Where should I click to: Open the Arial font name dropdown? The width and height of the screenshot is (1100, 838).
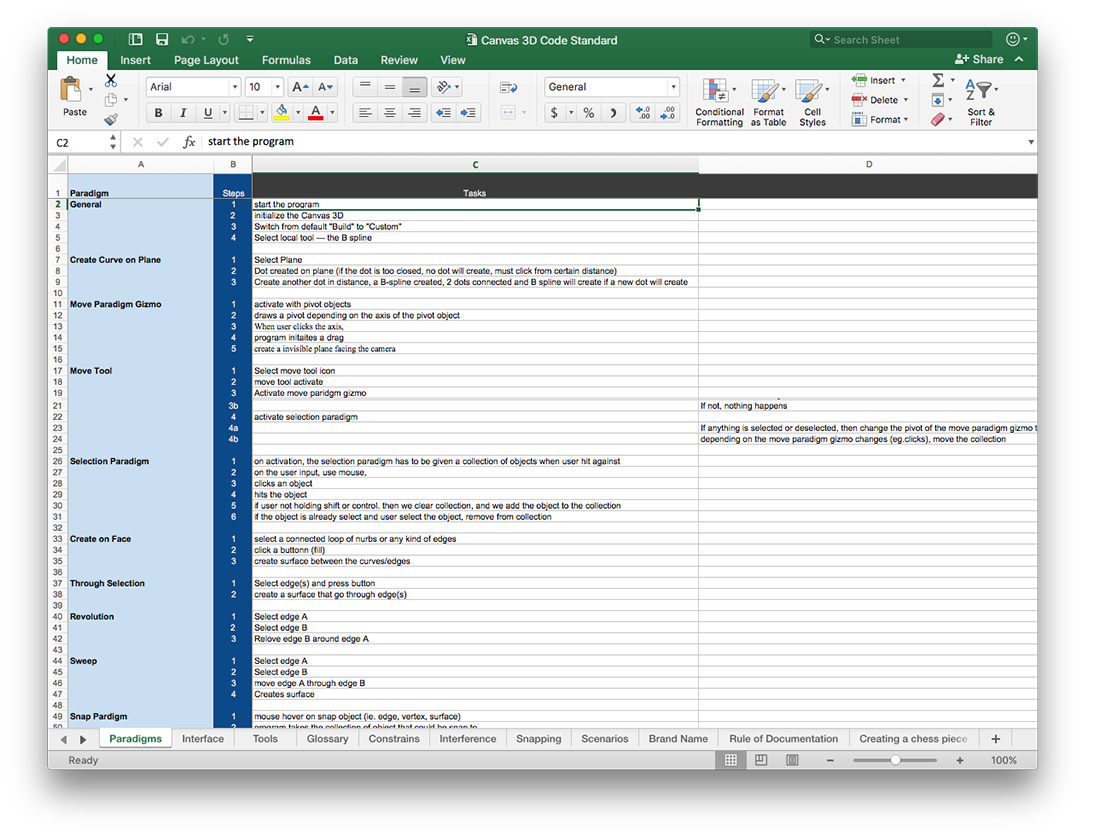[235, 87]
